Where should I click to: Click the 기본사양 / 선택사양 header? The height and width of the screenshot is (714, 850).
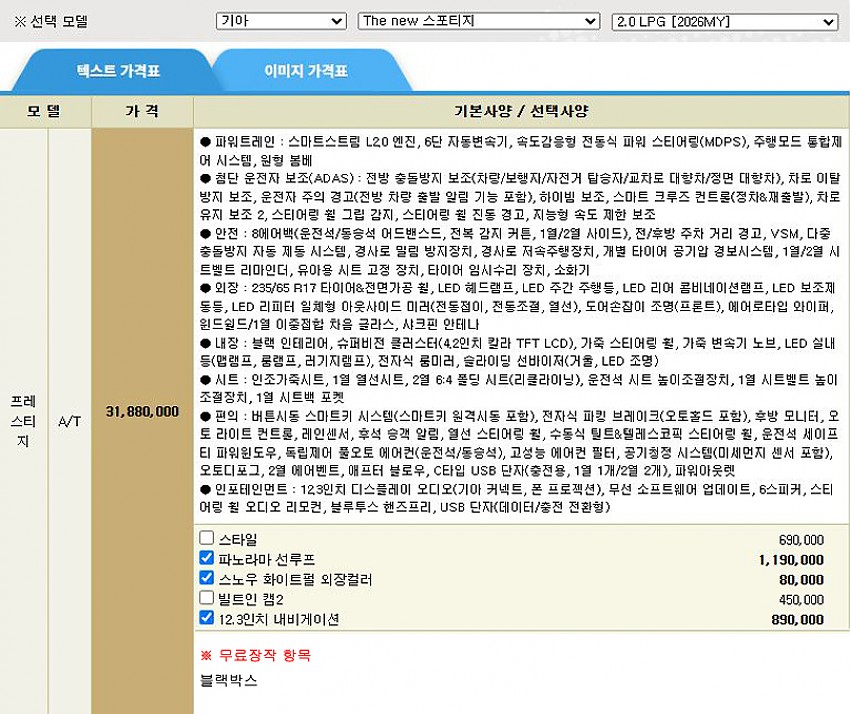point(521,111)
